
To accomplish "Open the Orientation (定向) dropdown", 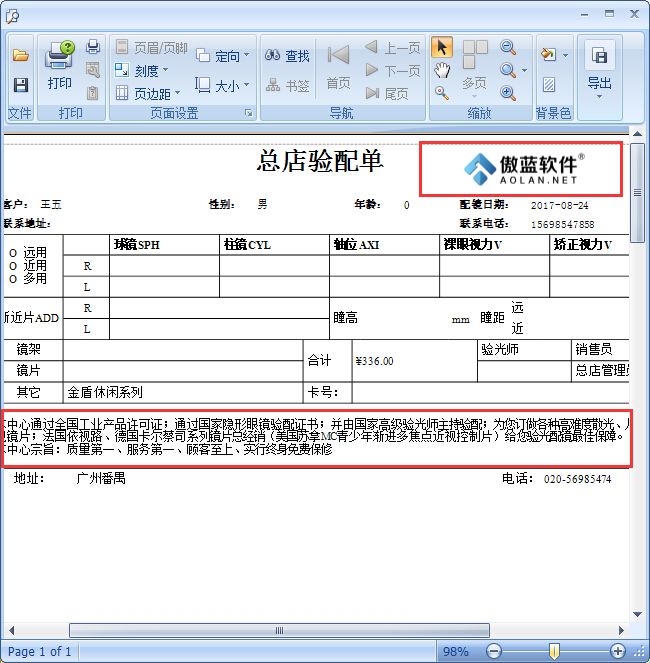I will click(x=219, y=56).
